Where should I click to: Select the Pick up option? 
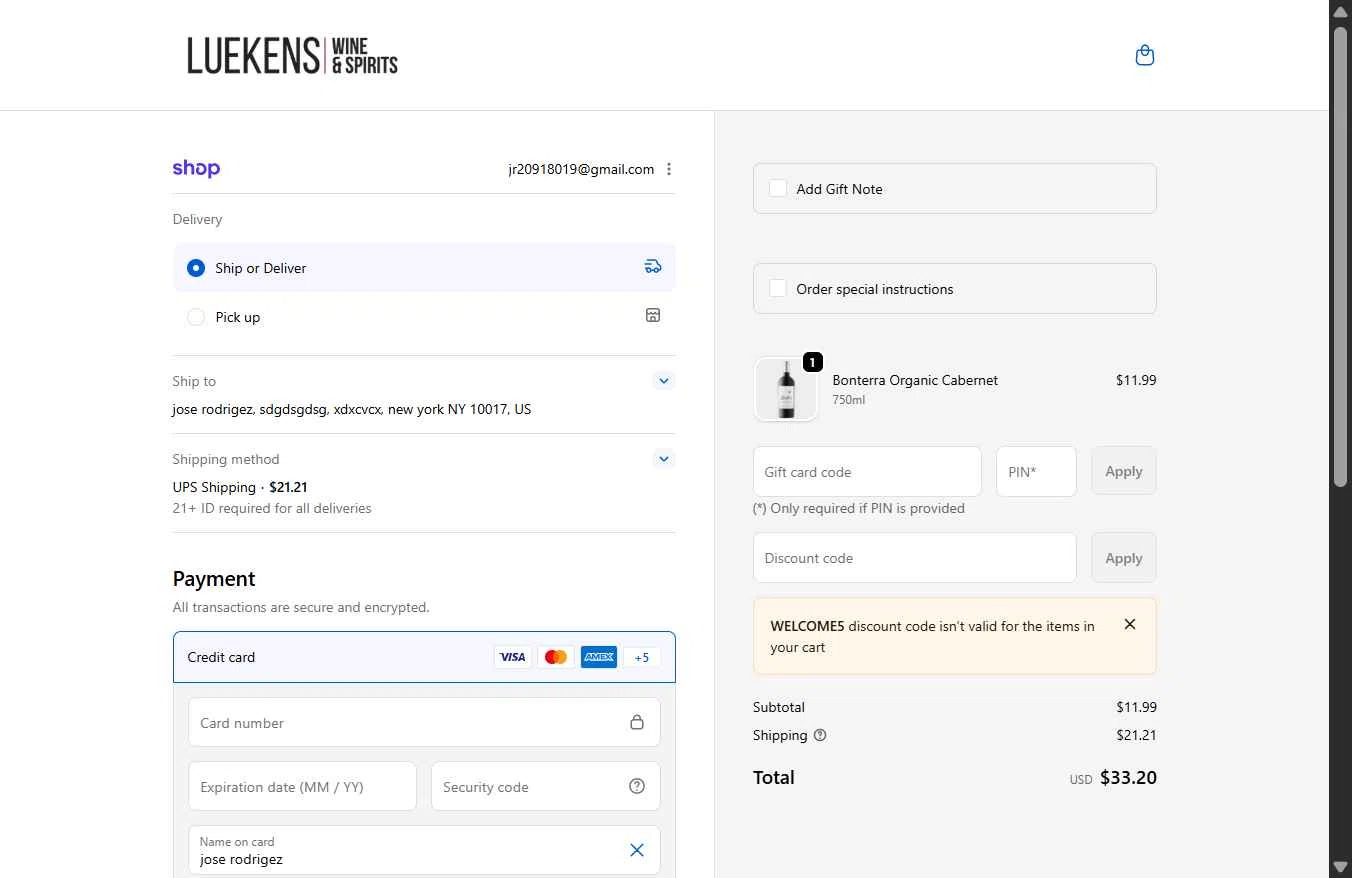point(424,317)
